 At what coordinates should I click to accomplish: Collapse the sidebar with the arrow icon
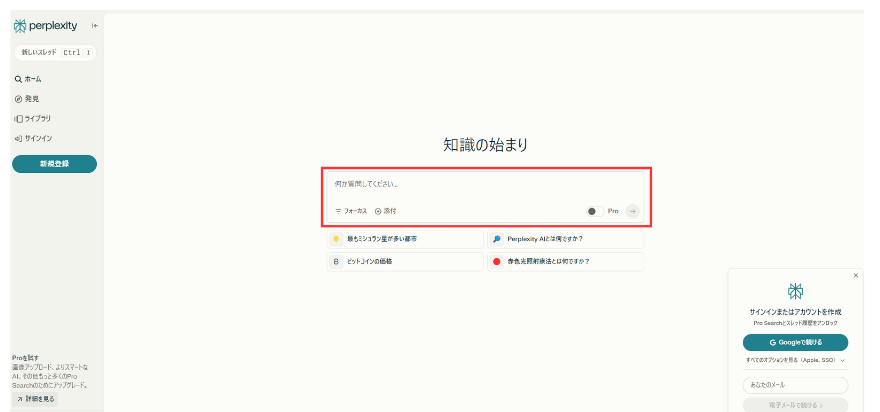[95, 26]
